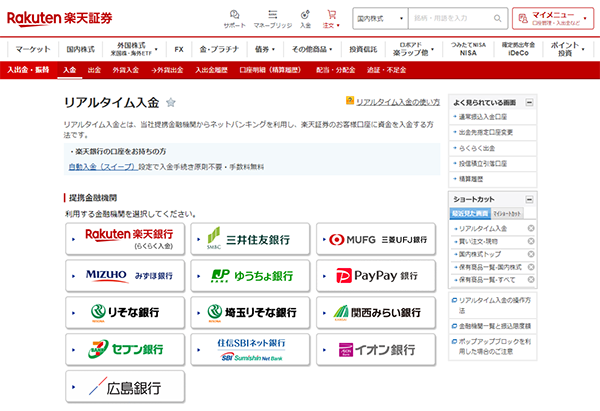Open the 自動入金（スイープ） link
600x411 pixels.
(x=103, y=167)
